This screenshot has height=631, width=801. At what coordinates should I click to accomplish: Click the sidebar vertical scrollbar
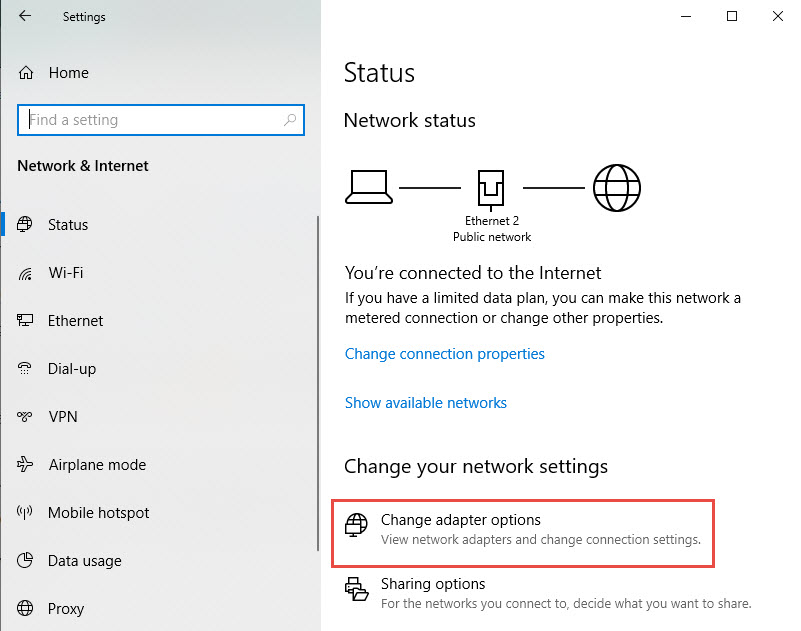[x=317, y=400]
